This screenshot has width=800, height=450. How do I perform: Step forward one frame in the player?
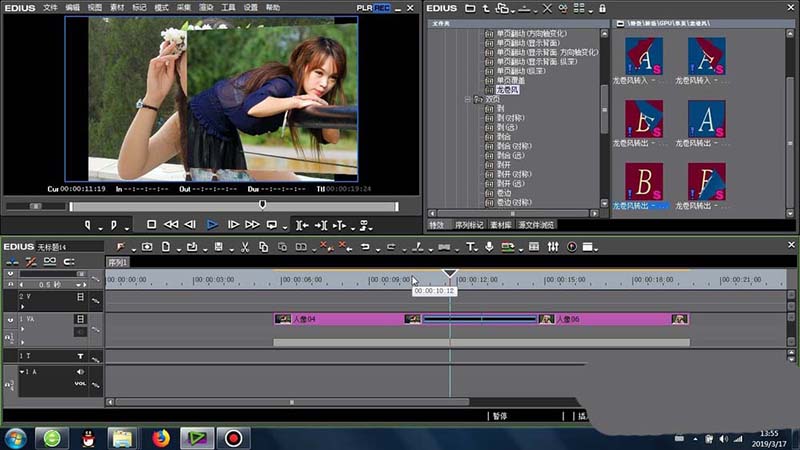233,224
